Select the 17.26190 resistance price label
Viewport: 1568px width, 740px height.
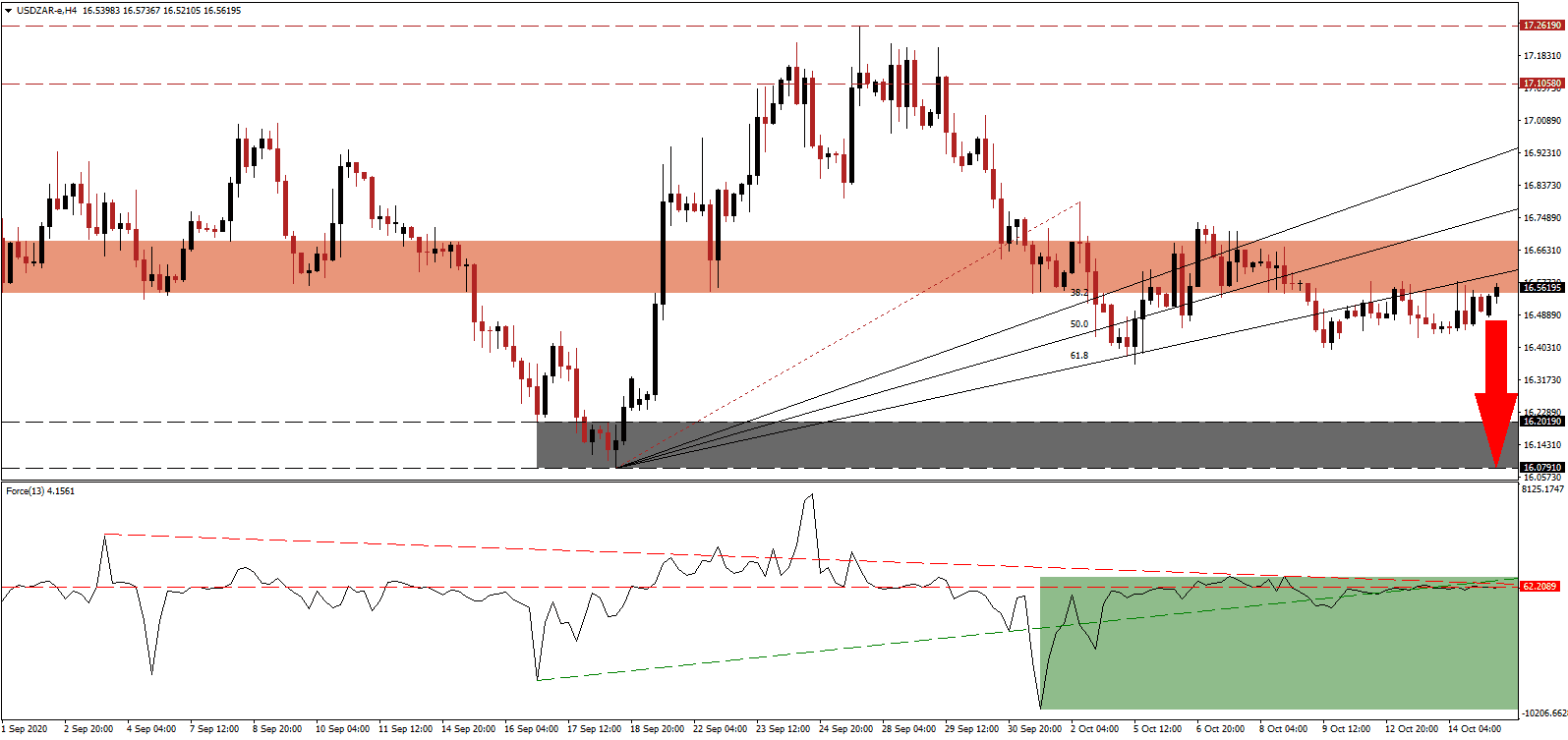point(1541,26)
